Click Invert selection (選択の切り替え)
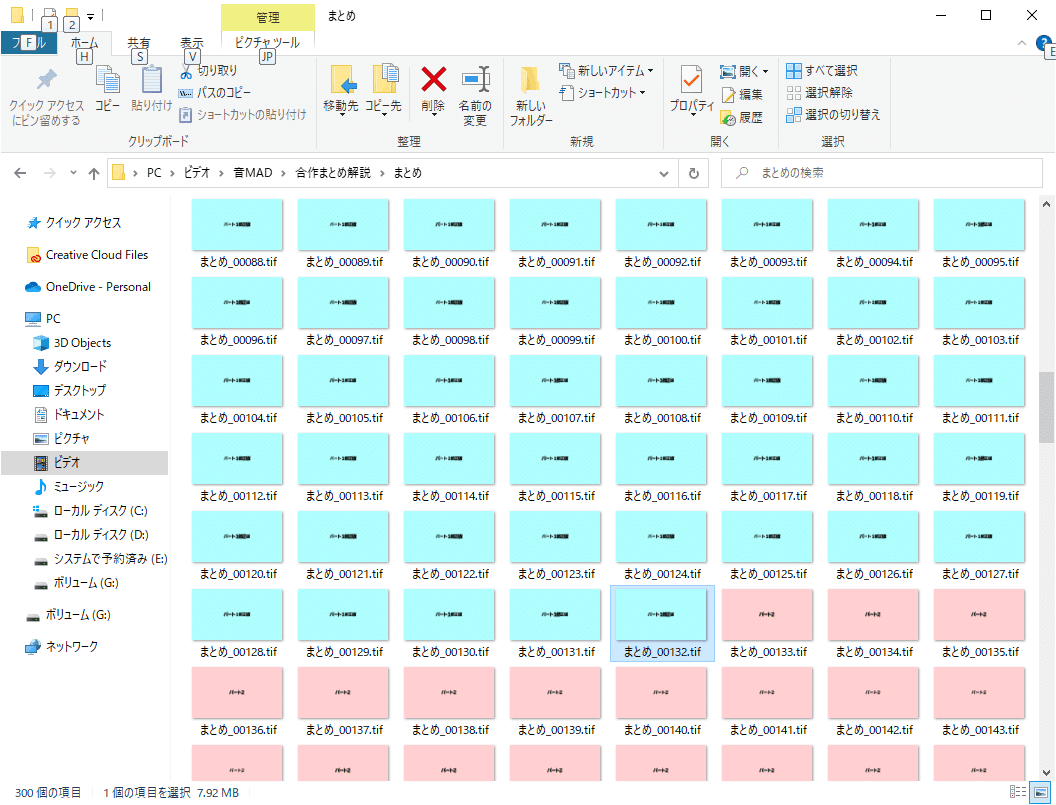The width and height of the screenshot is (1056, 805). point(833,115)
